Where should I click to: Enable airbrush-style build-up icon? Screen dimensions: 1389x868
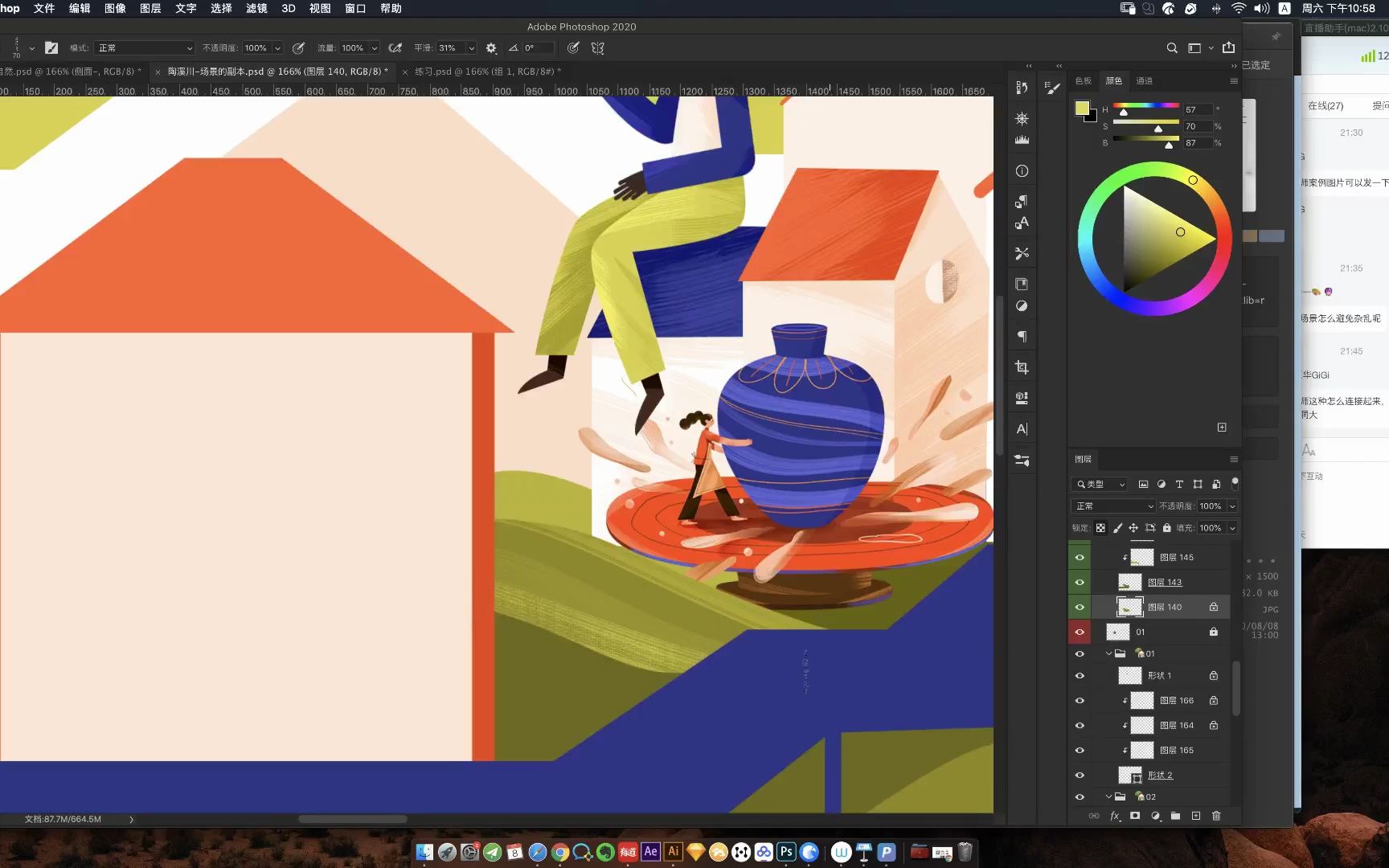(395, 48)
